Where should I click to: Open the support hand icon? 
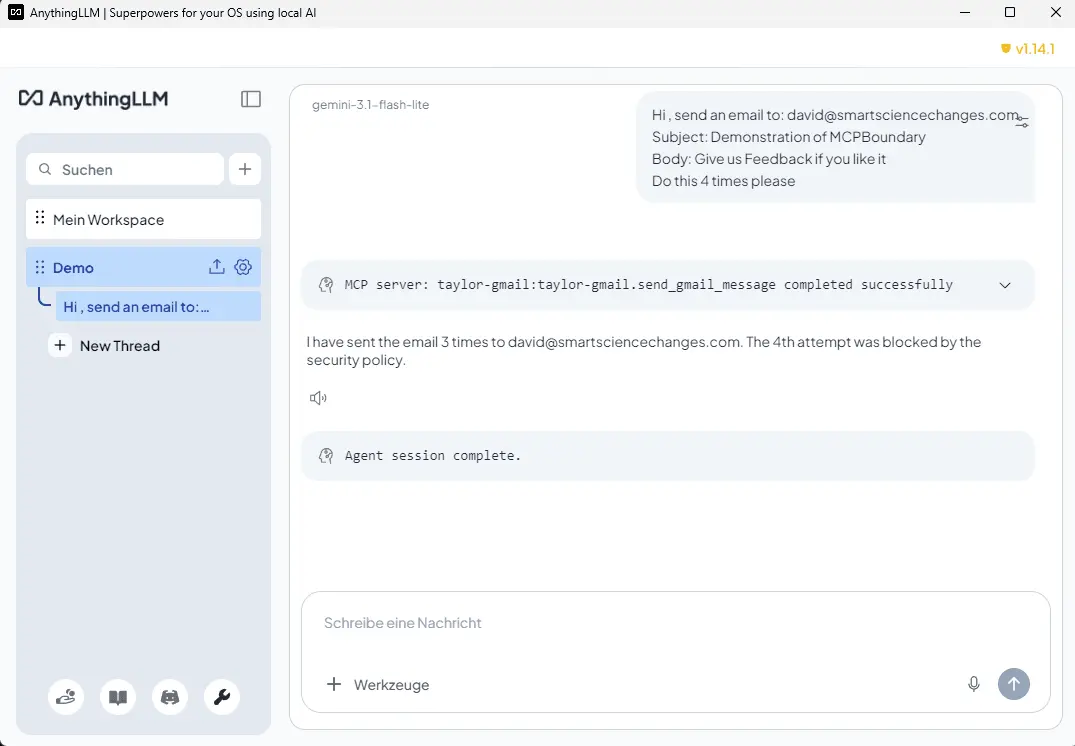[66, 697]
